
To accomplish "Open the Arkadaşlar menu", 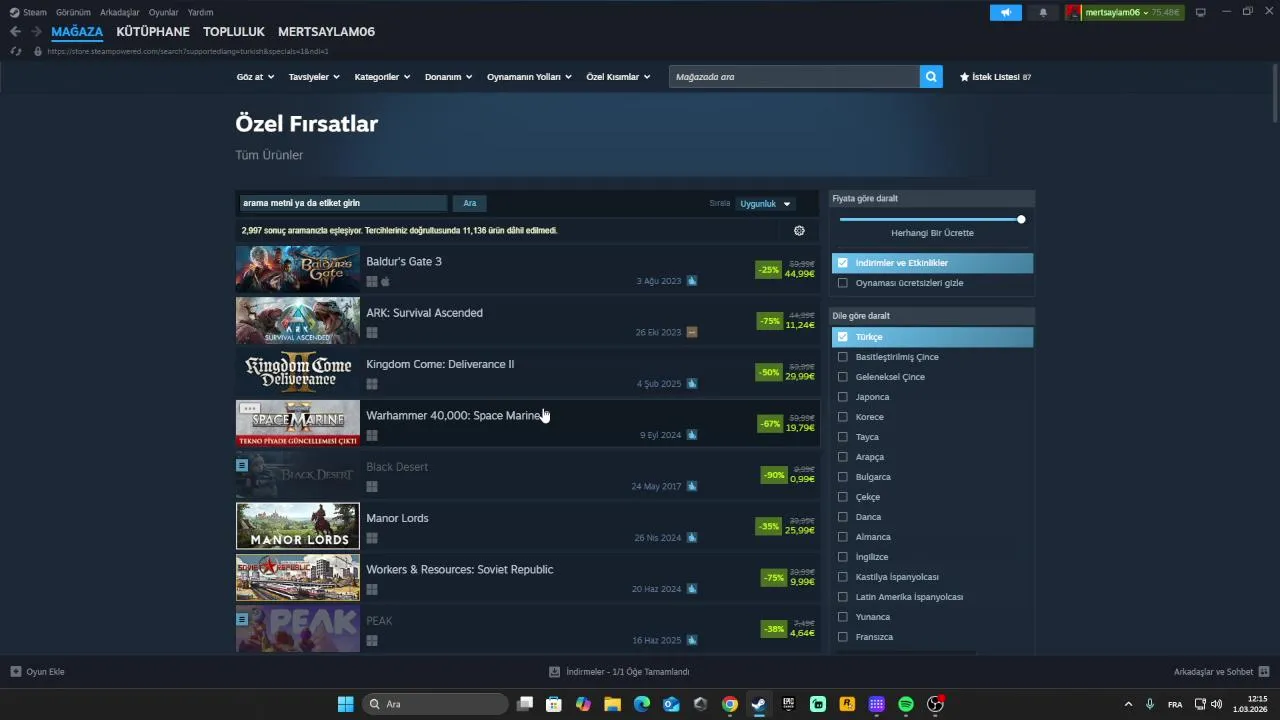I will point(120,12).
